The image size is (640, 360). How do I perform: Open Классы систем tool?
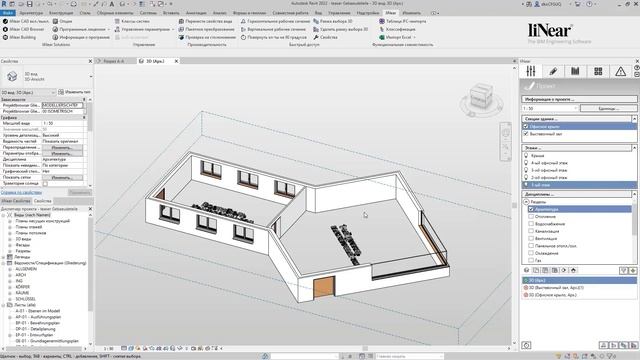[132, 21]
